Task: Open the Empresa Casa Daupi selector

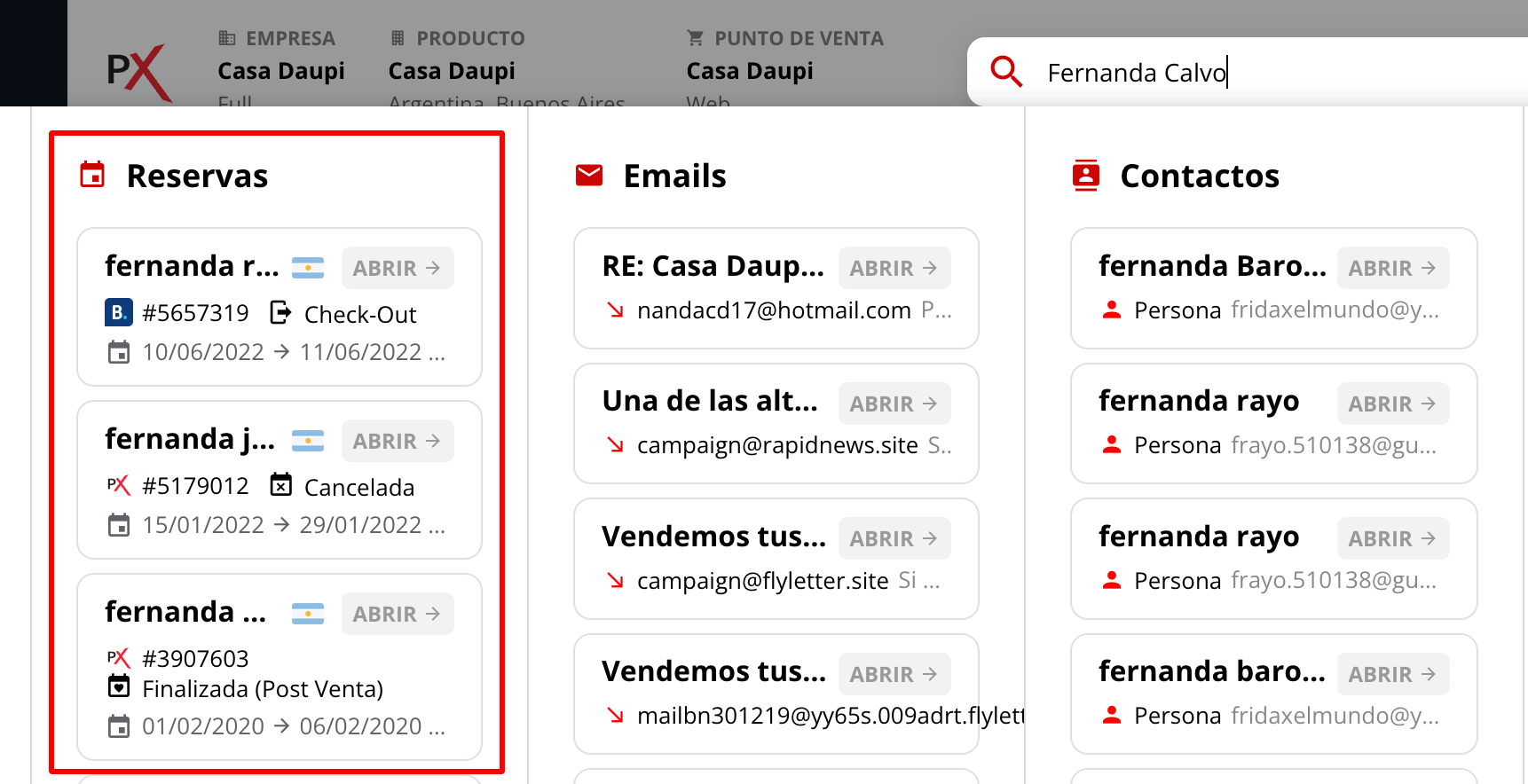Action: (x=280, y=71)
